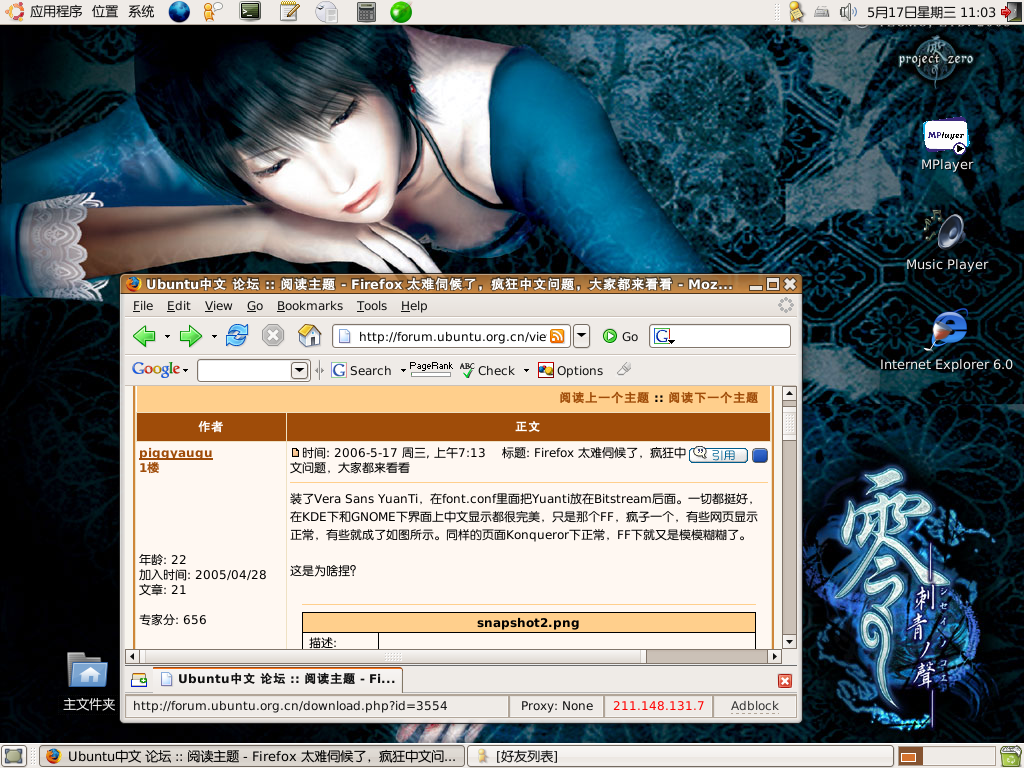
Task: Click the 211.148.131.7 IP status entry
Action: click(658, 706)
